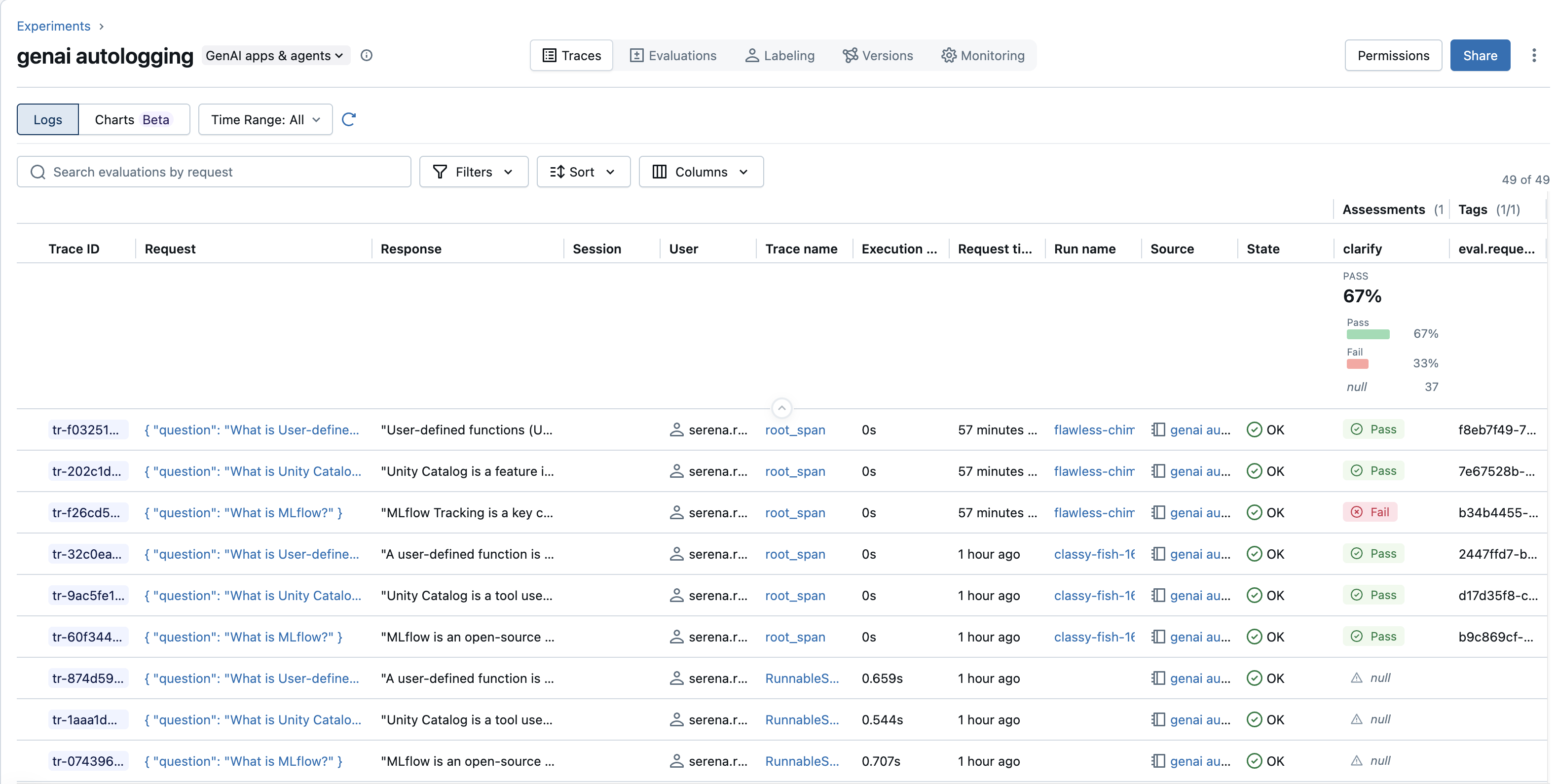The width and height of the screenshot is (1557, 784).
Task: Click the OK check icon on tr-f26cd5 row
Action: (1255, 512)
